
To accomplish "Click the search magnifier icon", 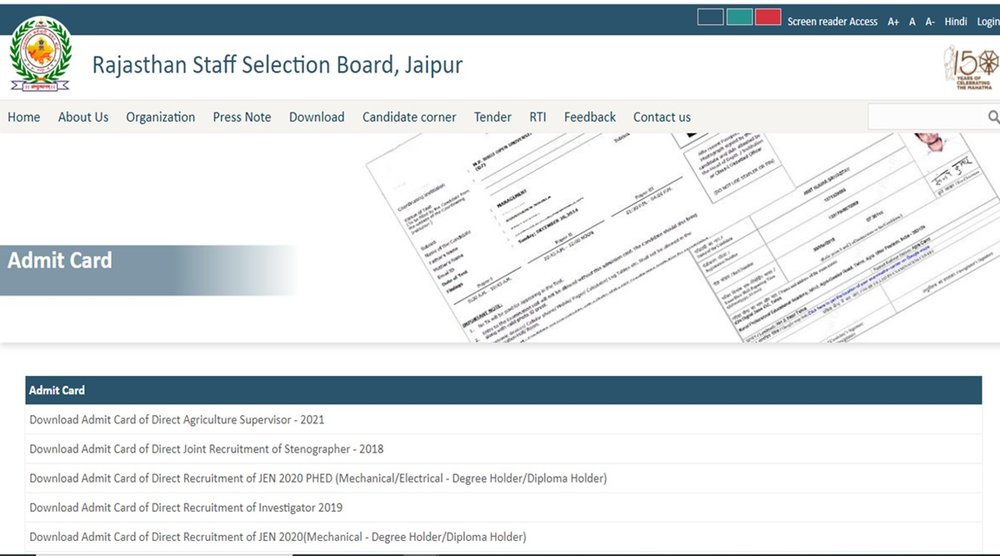I will (x=993, y=118).
